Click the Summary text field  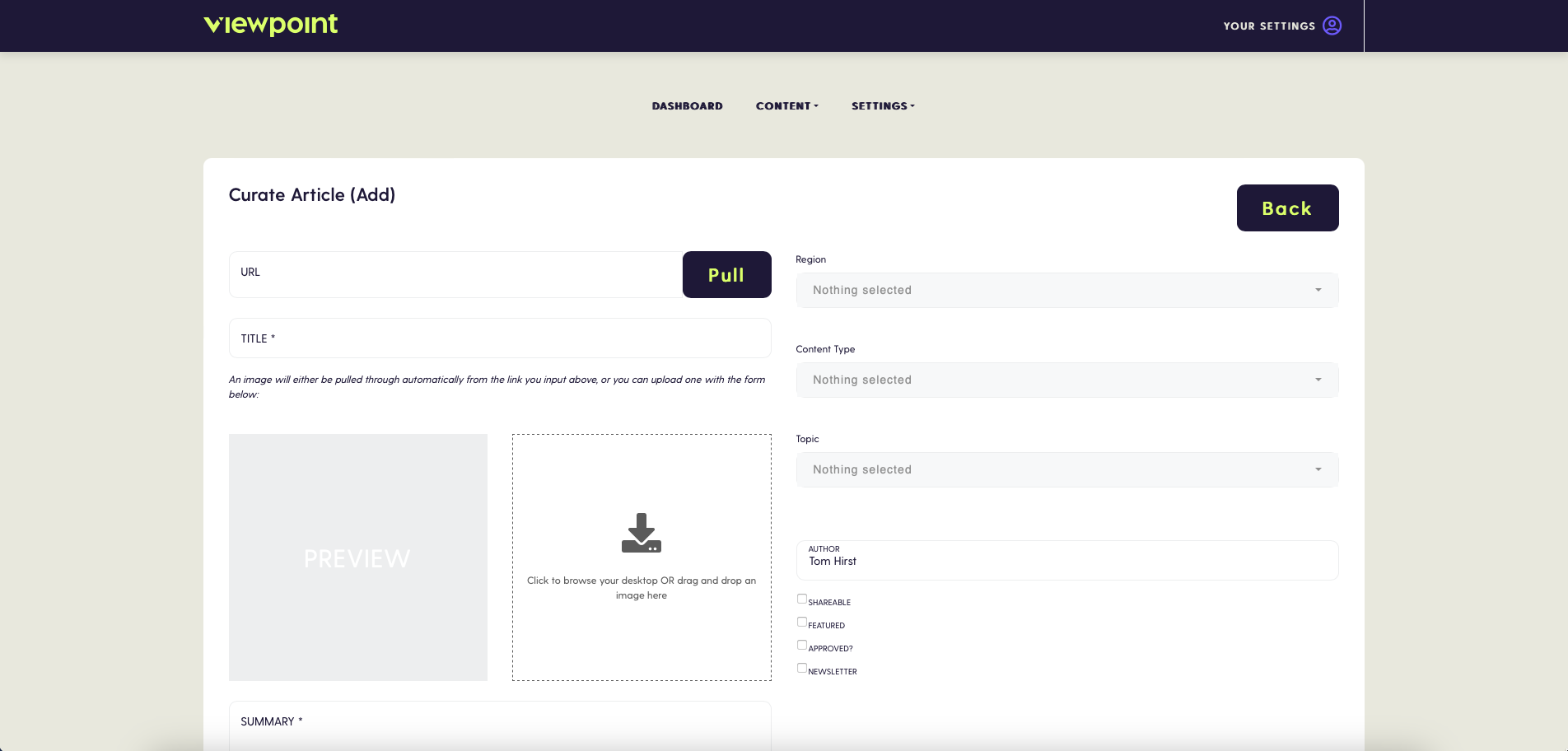point(500,725)
